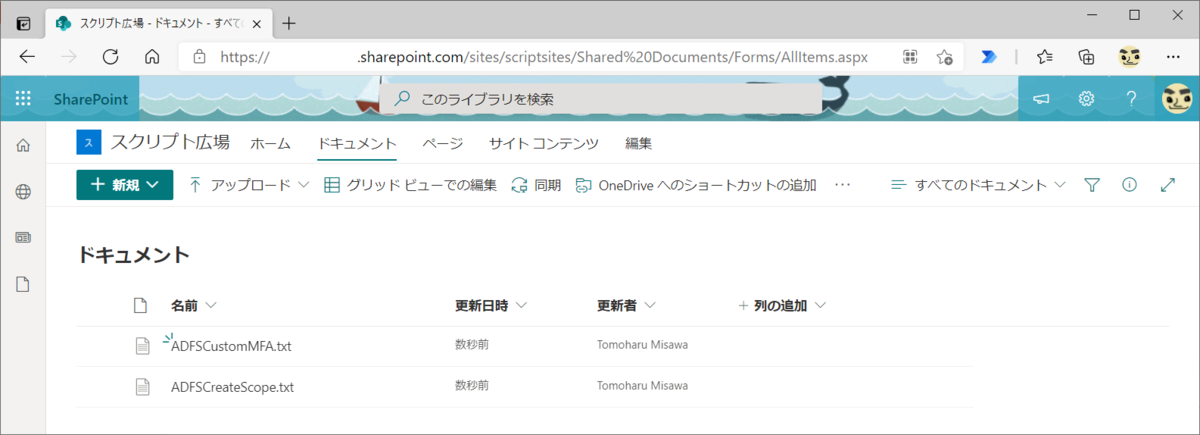Click the file icon for ADFSCustomMFA.txt
The width and height of the screenshot is (1200, 435).
(142, 346)
